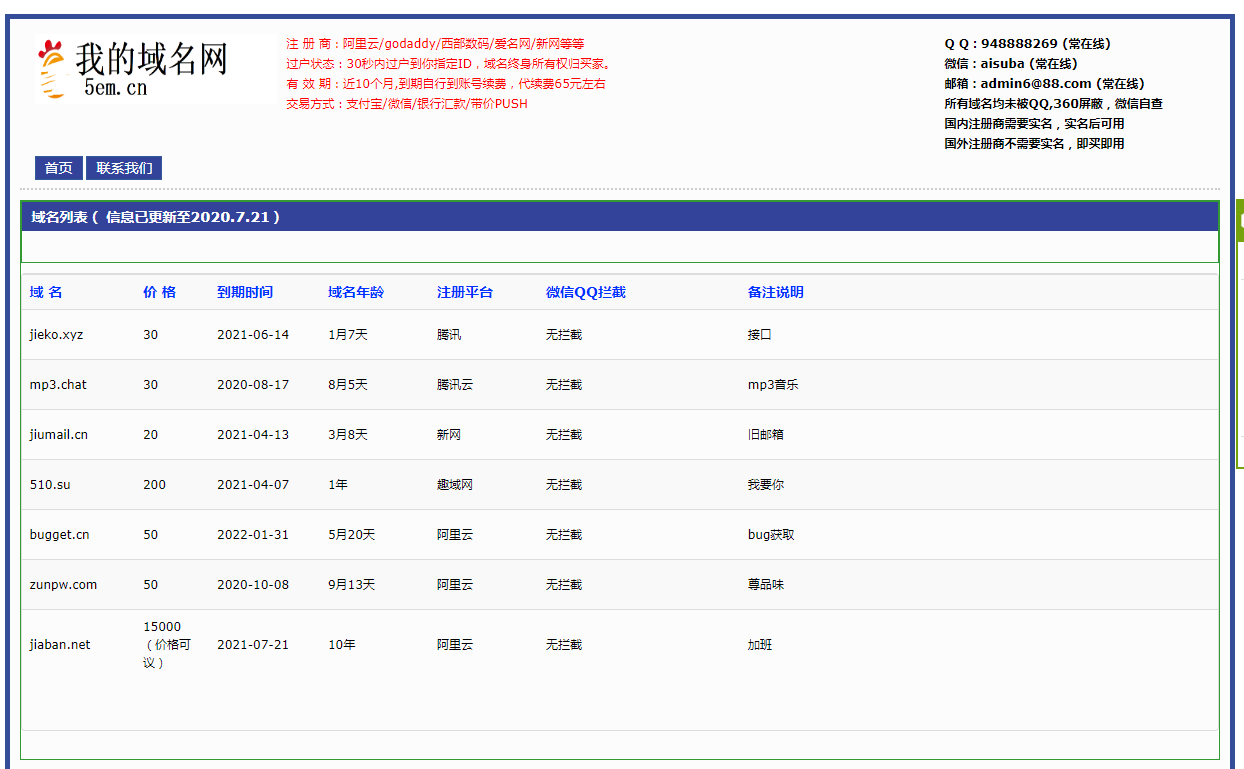1244x769 pixels.
Task: Click the 5em.cn rooster site logo
Action: pos(134,68)
